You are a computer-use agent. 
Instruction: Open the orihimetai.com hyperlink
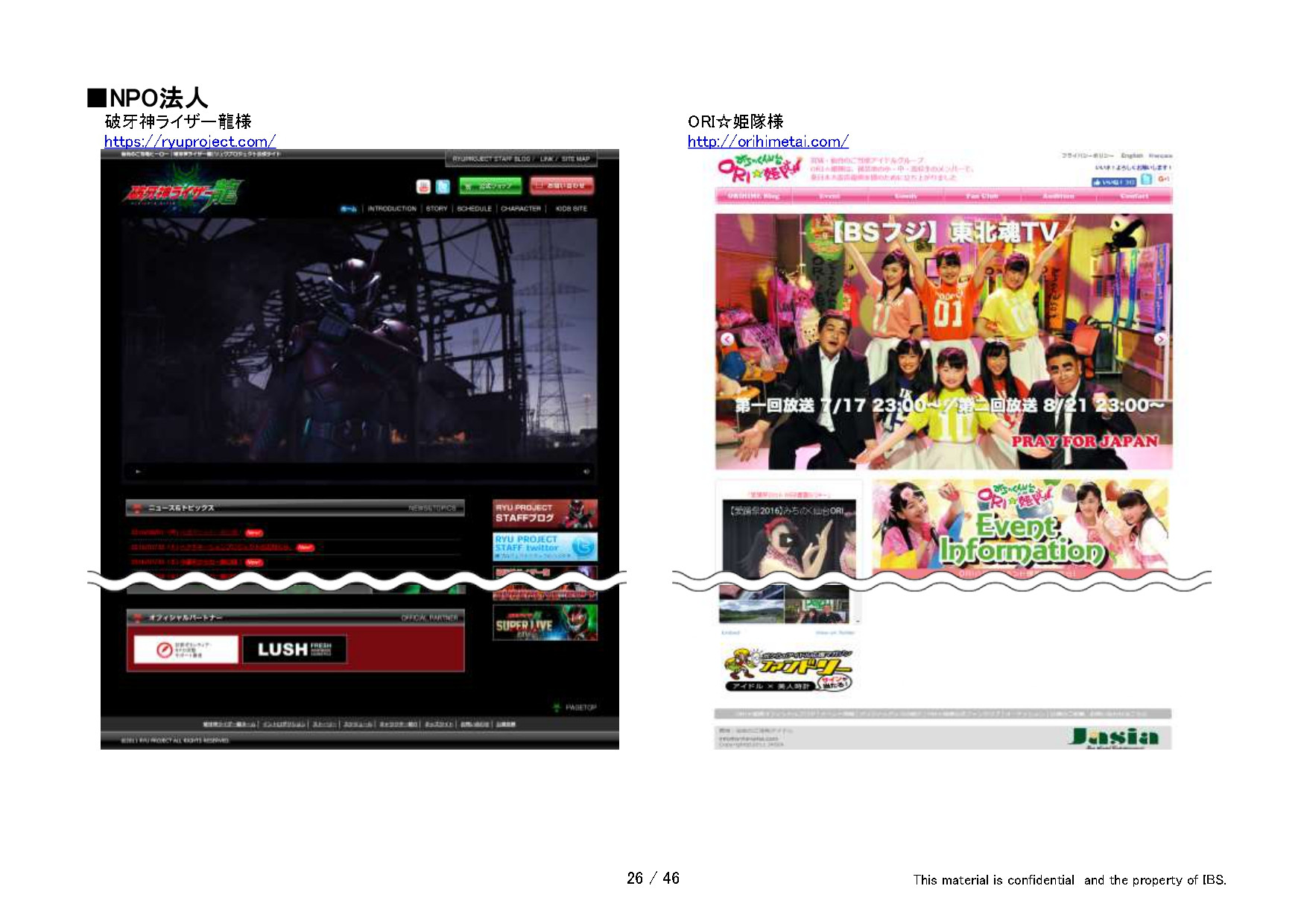coord(768,142)
